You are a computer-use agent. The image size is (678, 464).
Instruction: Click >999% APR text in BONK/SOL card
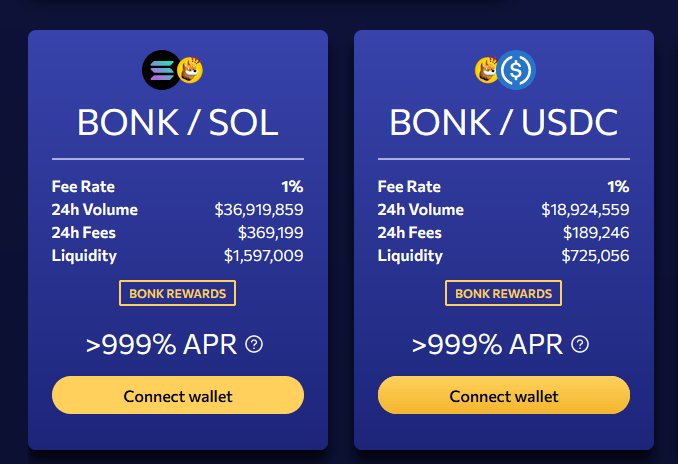pyautogui.click(x=162, y=345)
